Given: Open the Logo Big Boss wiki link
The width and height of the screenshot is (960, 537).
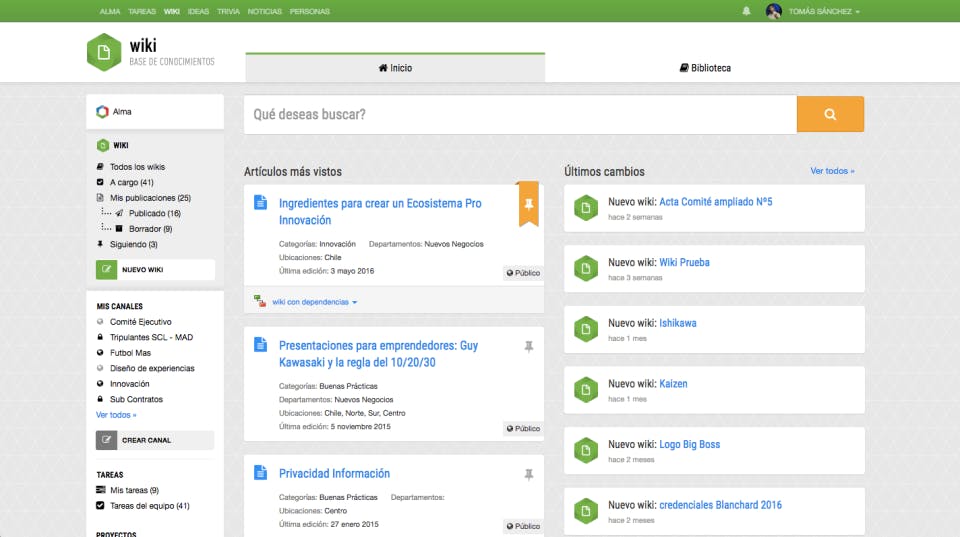Looking at the screenshot, I should pos(689,444).
